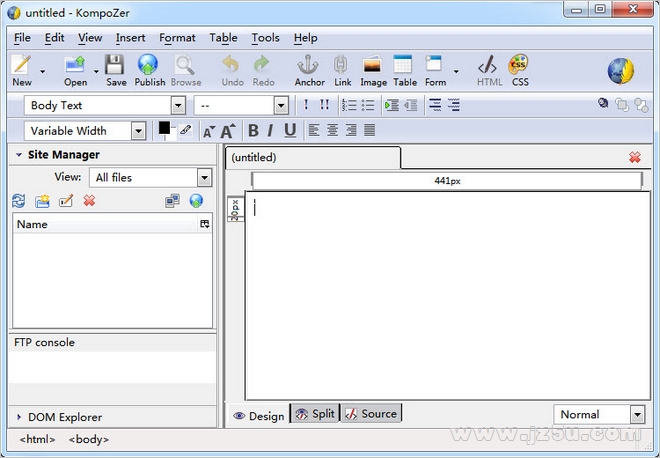Switch to the Design view tab
This screenshot has height=458, width=660.
[259, 416]
